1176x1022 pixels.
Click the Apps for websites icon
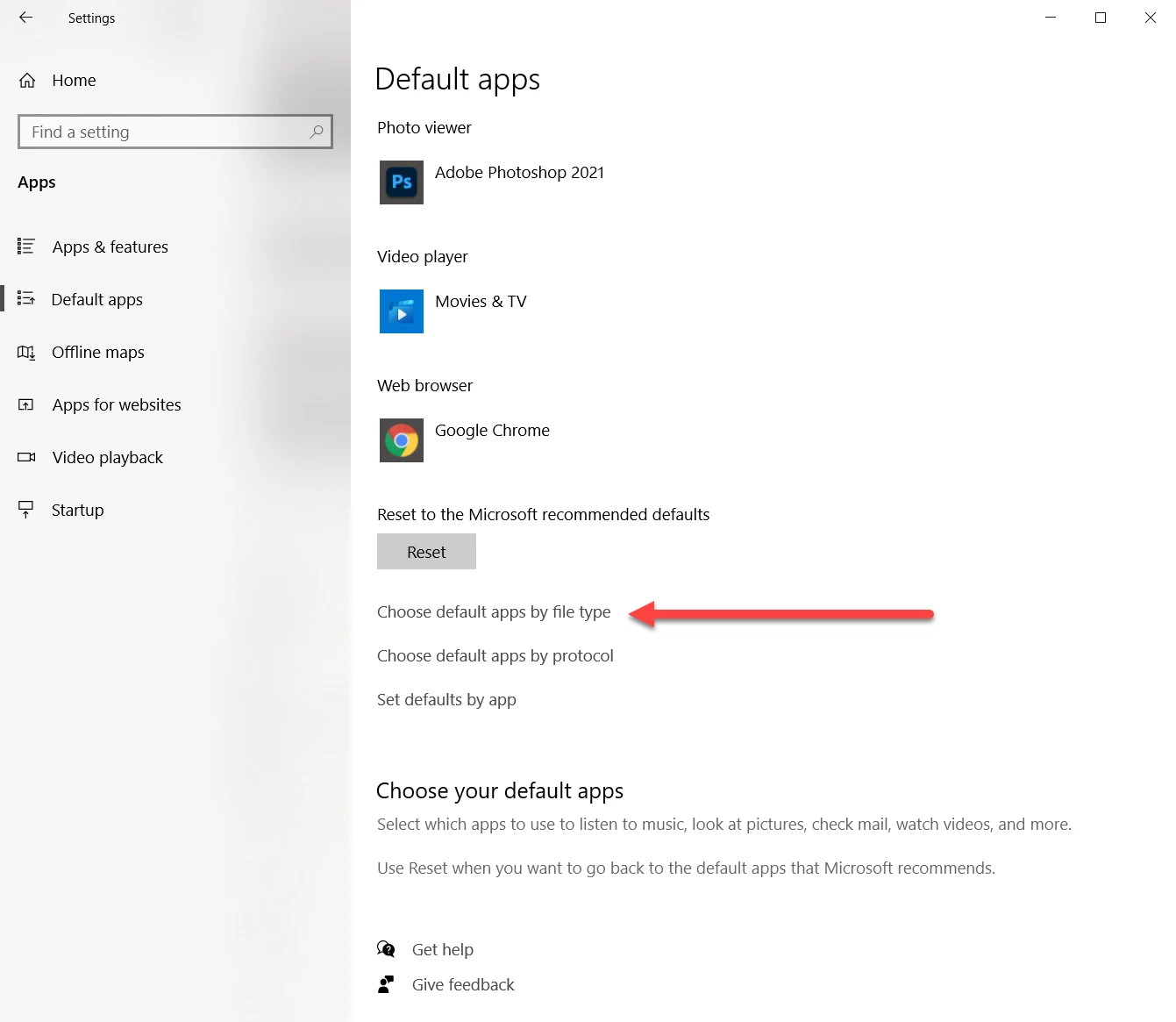click(x=26, y=404)
